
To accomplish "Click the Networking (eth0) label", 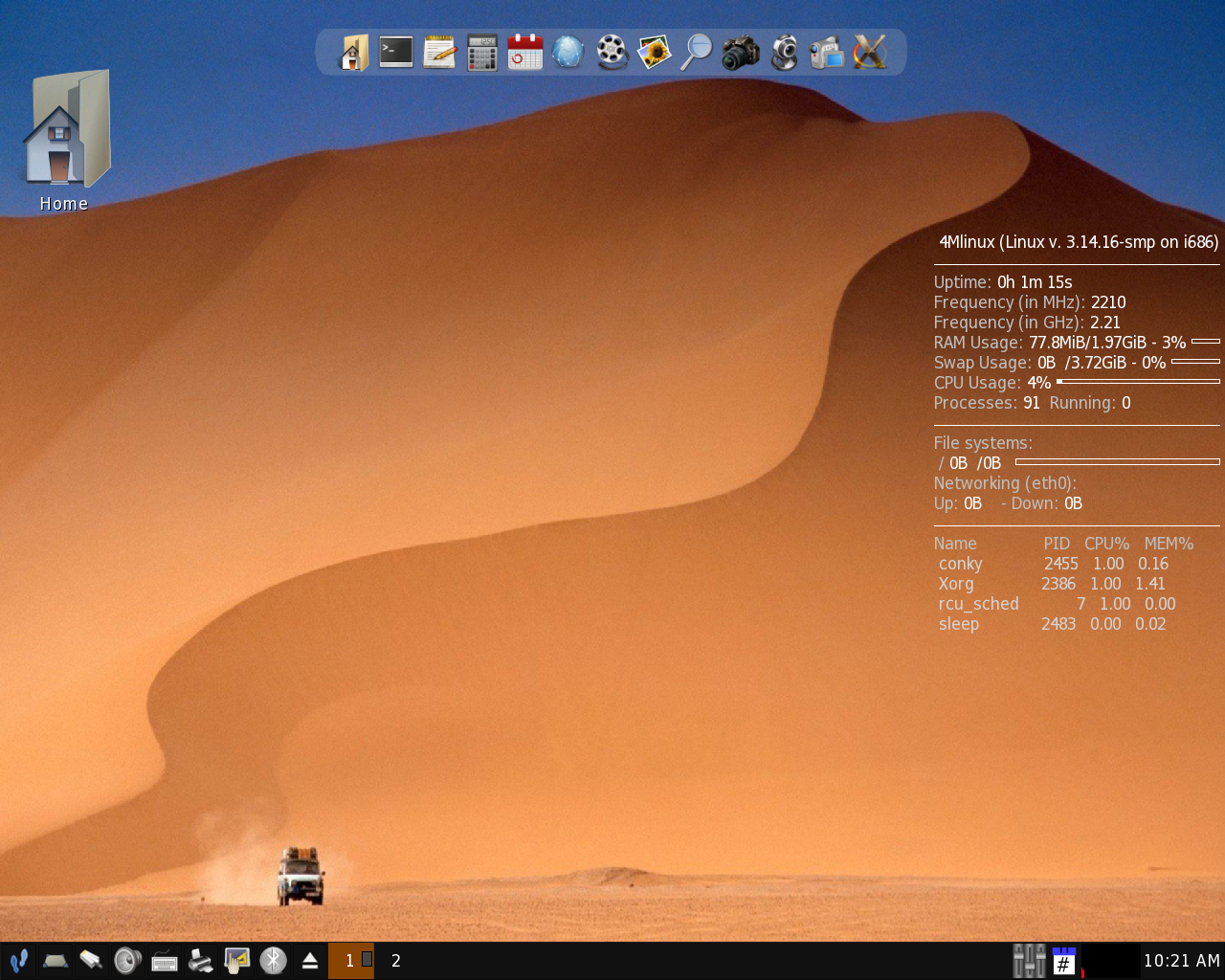I will click(1005, 483).
